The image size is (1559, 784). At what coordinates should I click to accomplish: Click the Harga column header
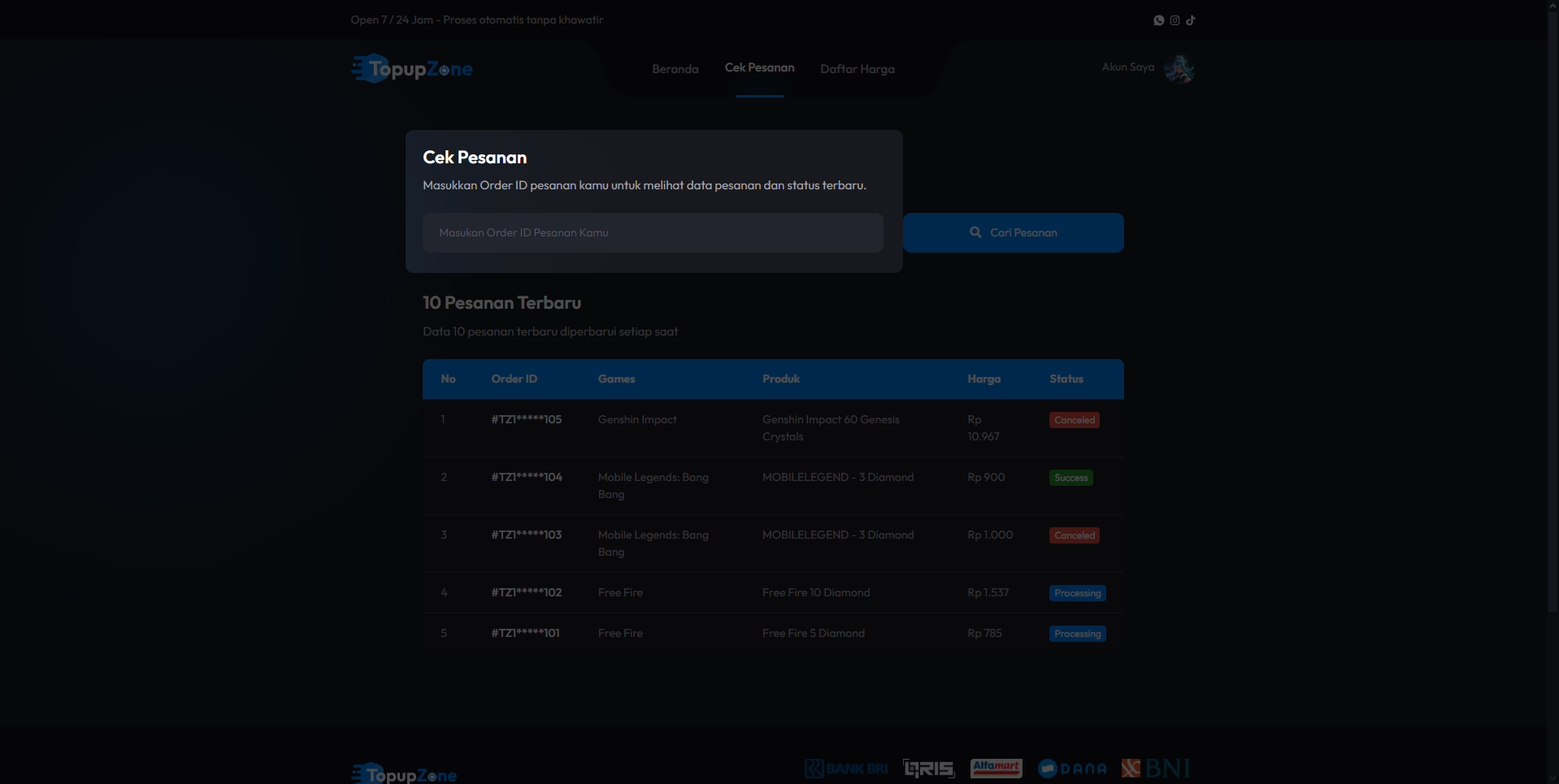tap(984, 379)
